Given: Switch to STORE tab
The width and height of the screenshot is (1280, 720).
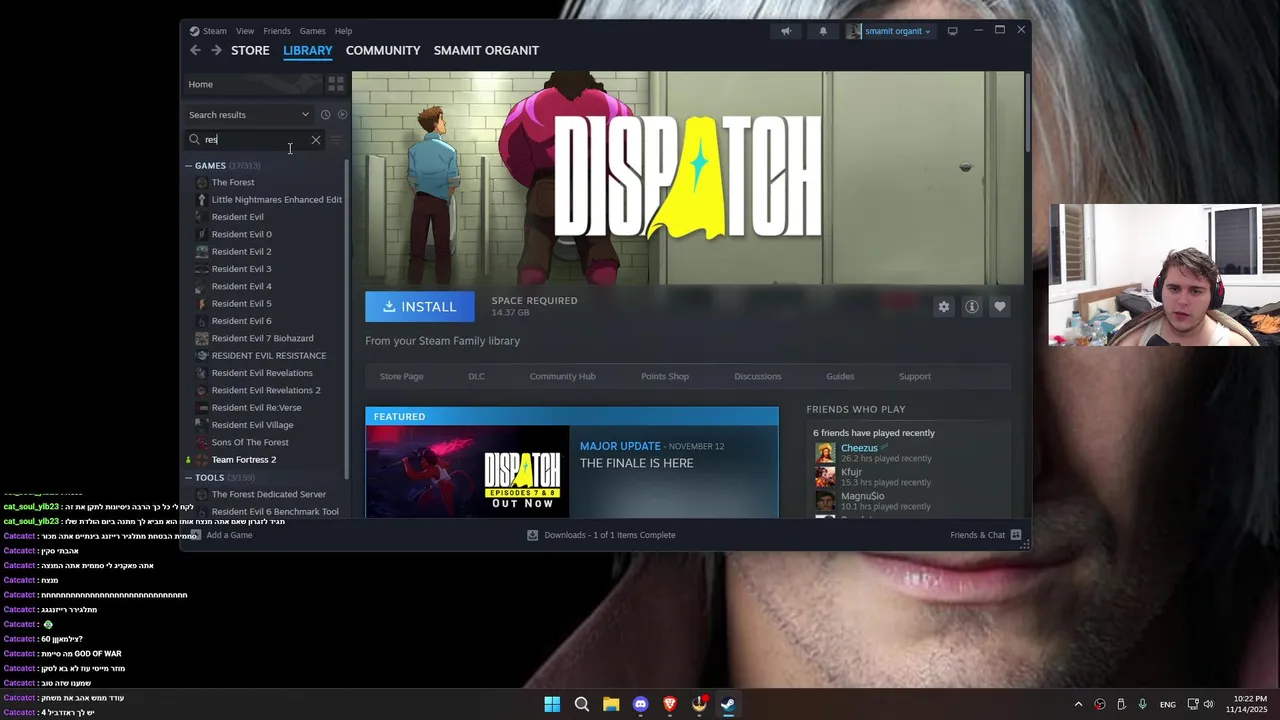Looking at the screenshot, I should click(250, 50).
